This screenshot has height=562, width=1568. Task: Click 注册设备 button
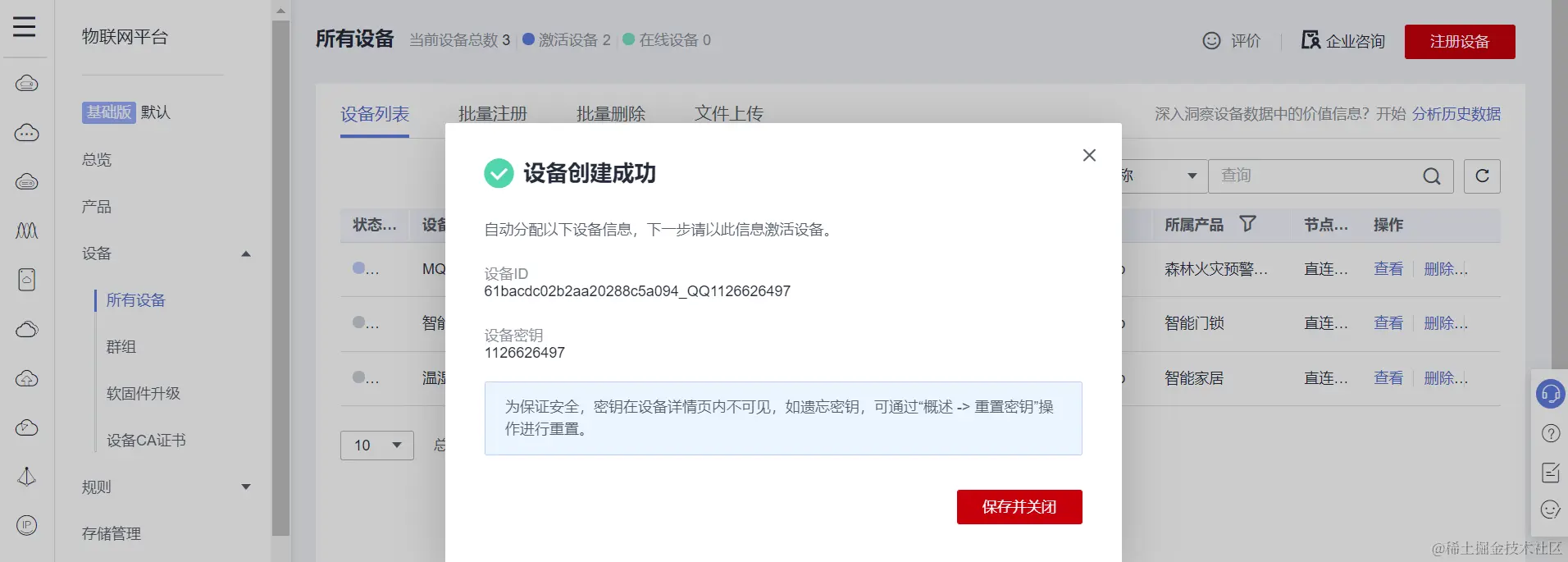coord(1460,42)
